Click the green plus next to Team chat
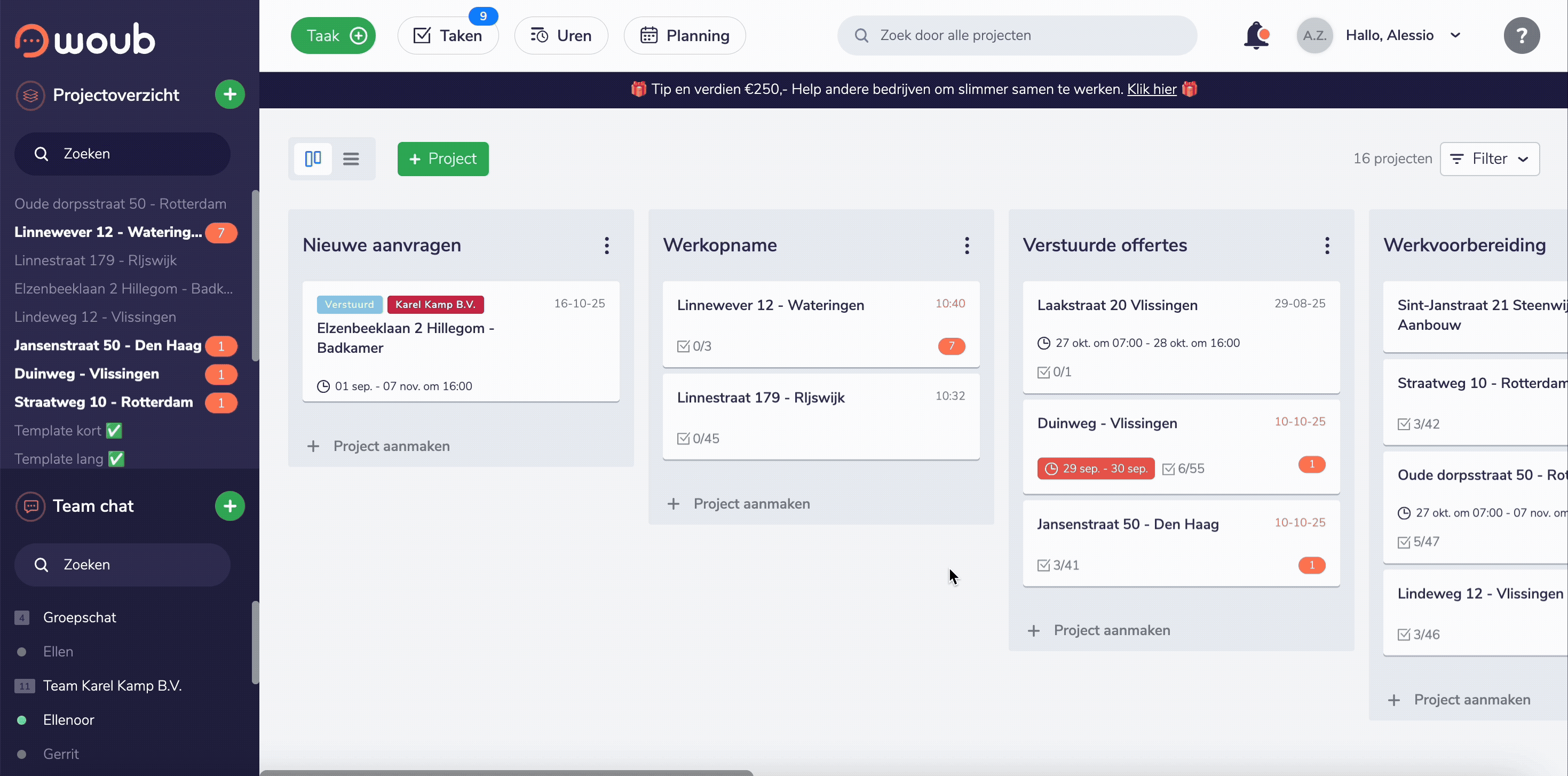Viewport: 1568px width, 776px height. click(229, 506)
